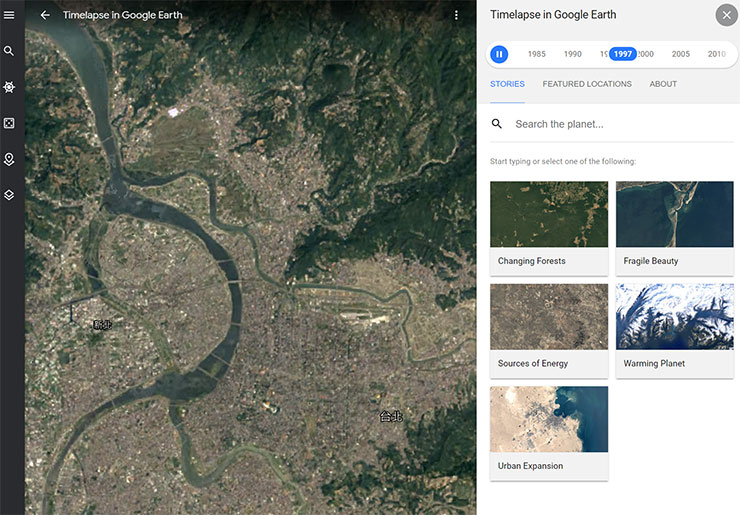The height and width of the screenshot is (515, 740).
Task: Click the I'm Feeling Lucky dice icon
Action: pos(9,123)
